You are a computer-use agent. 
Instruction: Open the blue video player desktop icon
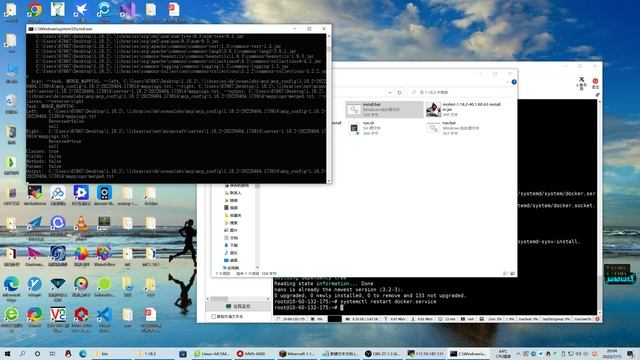[x=81, y=195]
